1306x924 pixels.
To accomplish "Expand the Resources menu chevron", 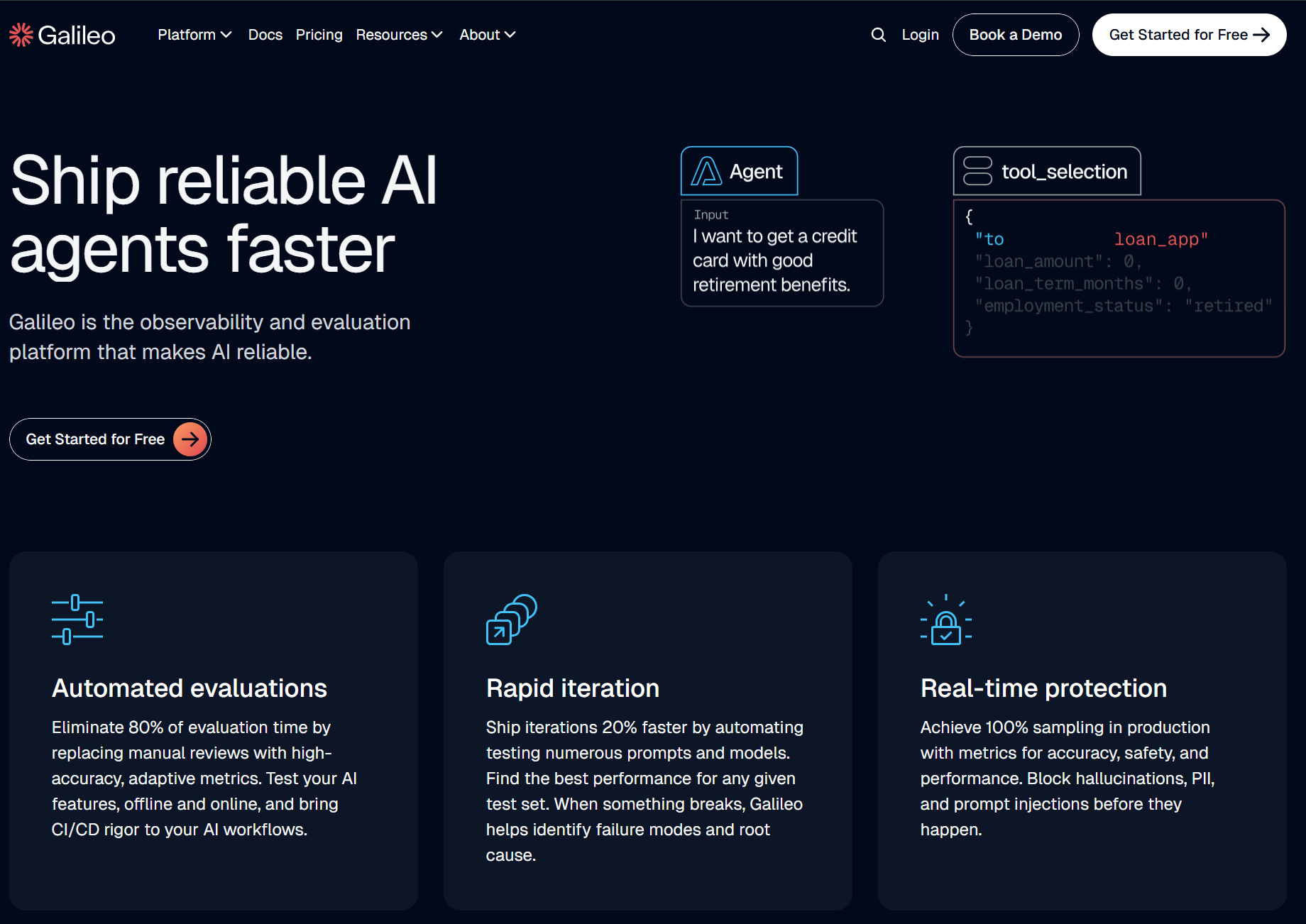I will [x=437, y=35].
